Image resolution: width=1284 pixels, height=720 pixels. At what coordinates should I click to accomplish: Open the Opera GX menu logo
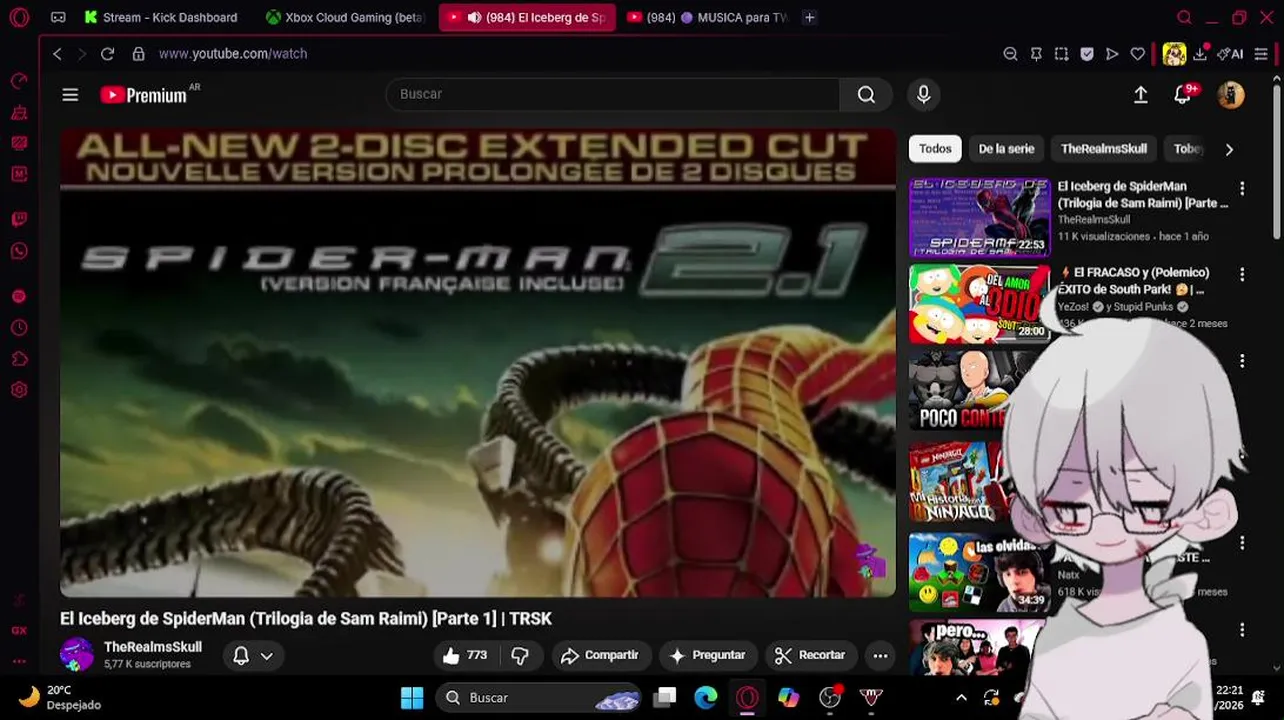(x=19, y=17)
